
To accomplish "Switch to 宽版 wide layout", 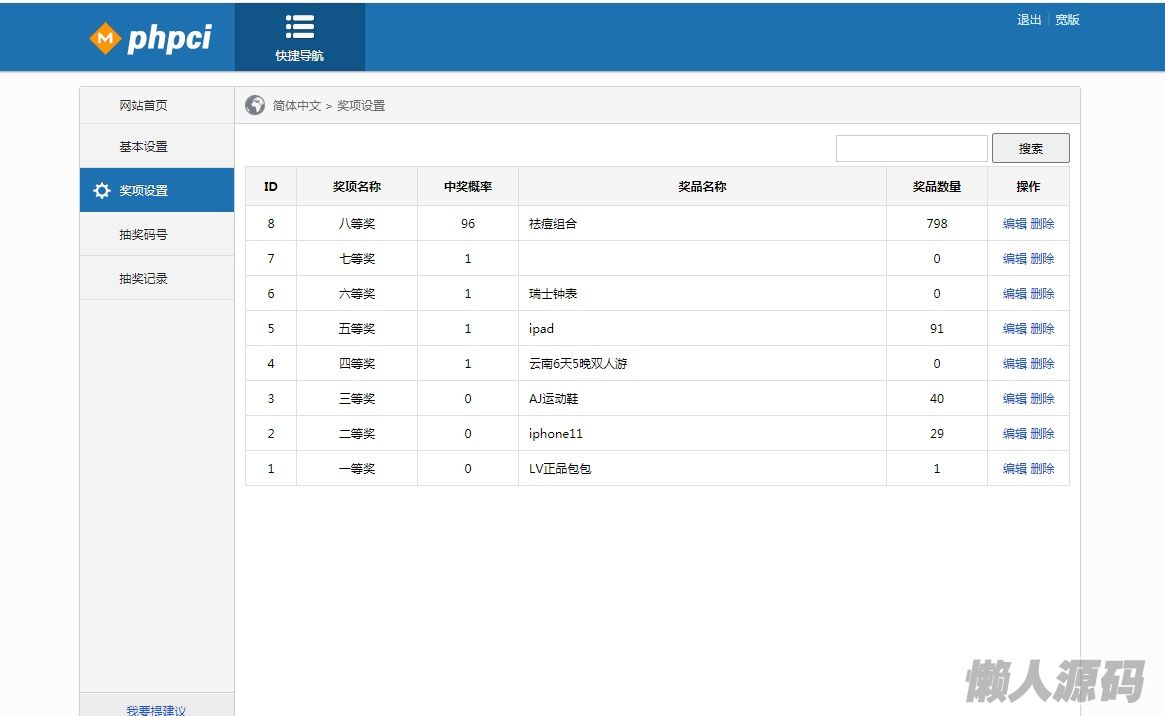I will pos(1067,20).
